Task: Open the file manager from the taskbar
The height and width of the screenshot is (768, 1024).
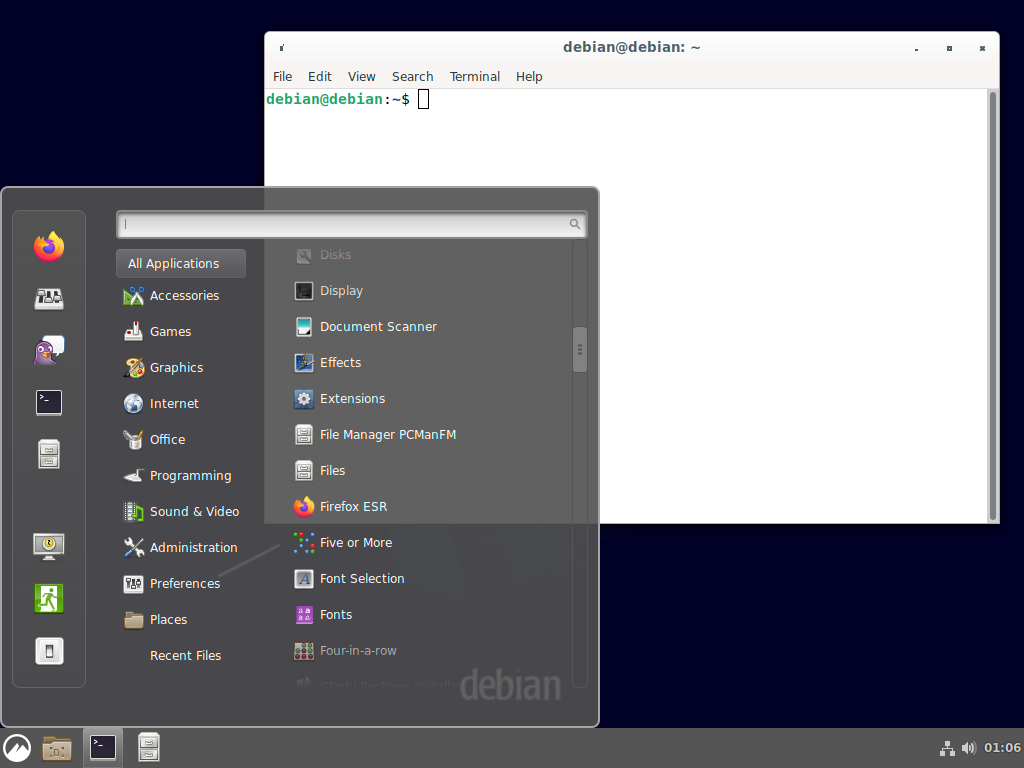Action: tap(56, 747)
